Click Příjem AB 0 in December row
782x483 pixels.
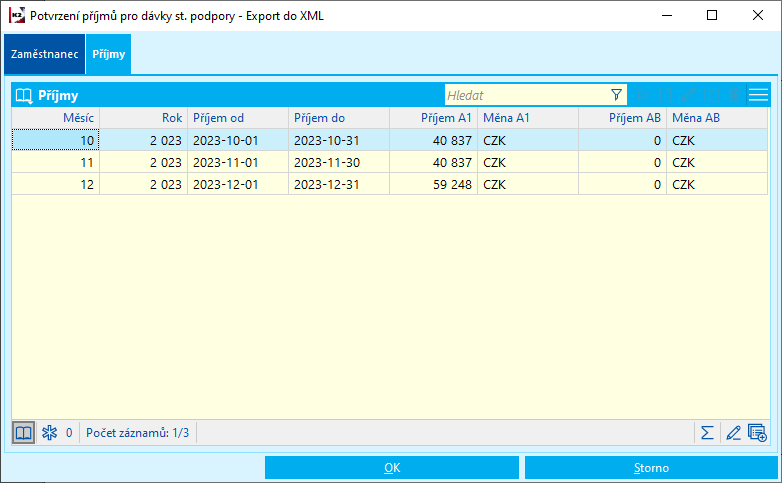pyautogui.click(x=622, y=184)
